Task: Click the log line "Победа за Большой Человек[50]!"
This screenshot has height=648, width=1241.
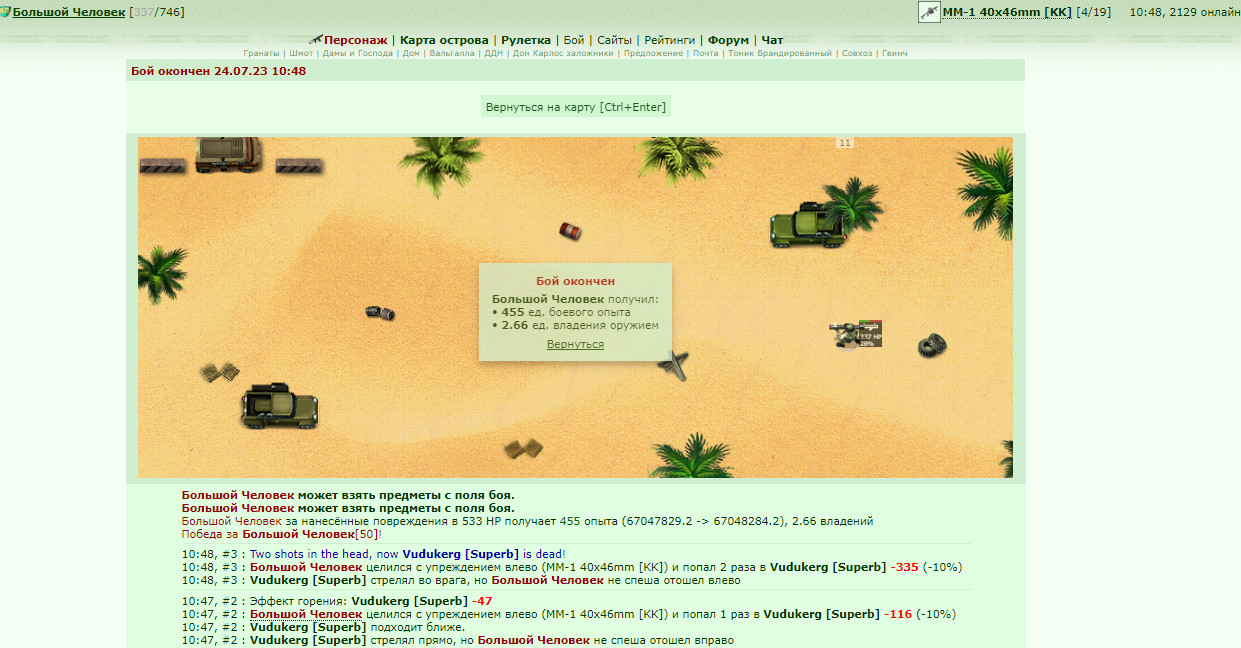Action: coord(282,534)
